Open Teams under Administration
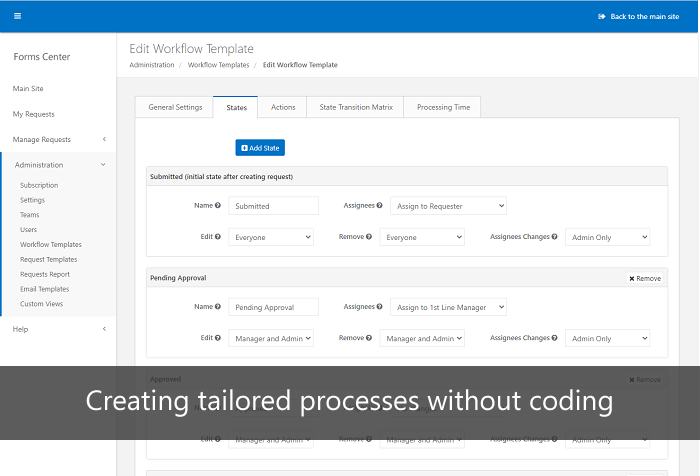 coord(29,214)
